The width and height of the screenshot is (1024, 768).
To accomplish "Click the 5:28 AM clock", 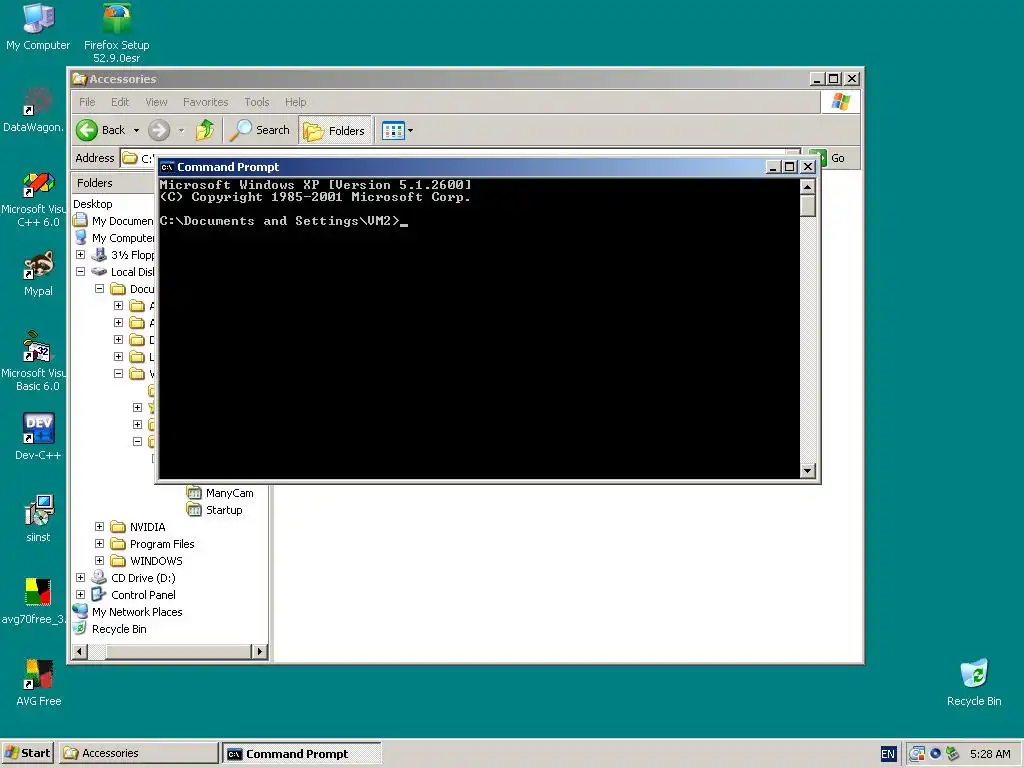I will [990, 754].
